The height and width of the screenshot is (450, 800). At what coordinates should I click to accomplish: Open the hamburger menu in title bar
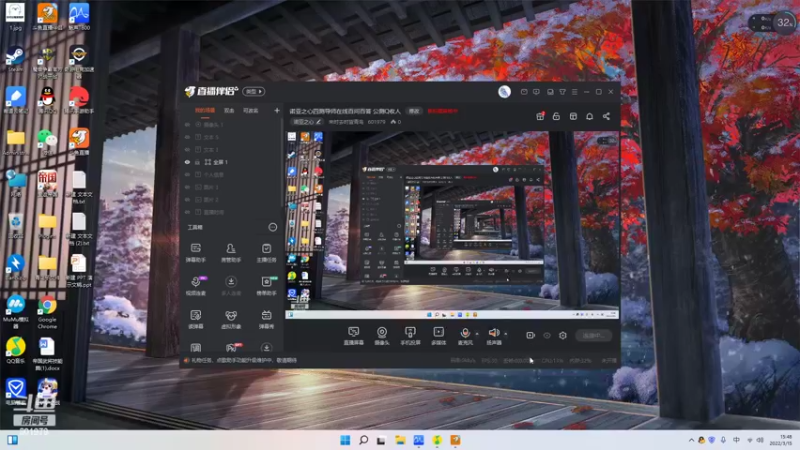click(x=574, y=92)
